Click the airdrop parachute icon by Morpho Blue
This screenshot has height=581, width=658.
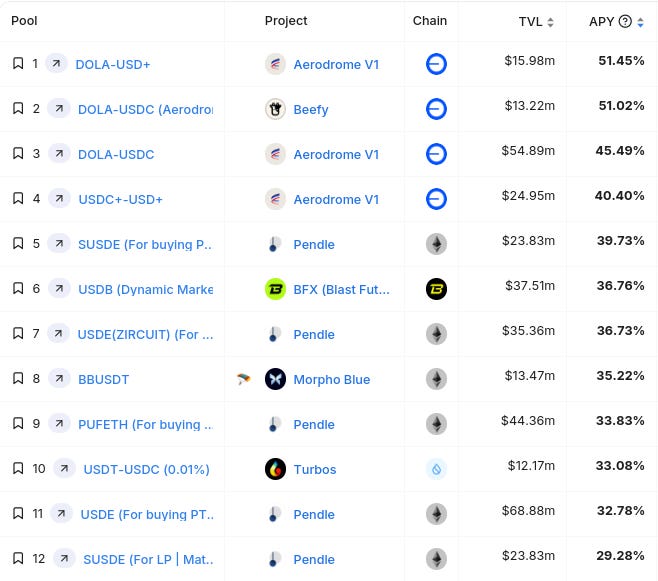coord(243,379)
